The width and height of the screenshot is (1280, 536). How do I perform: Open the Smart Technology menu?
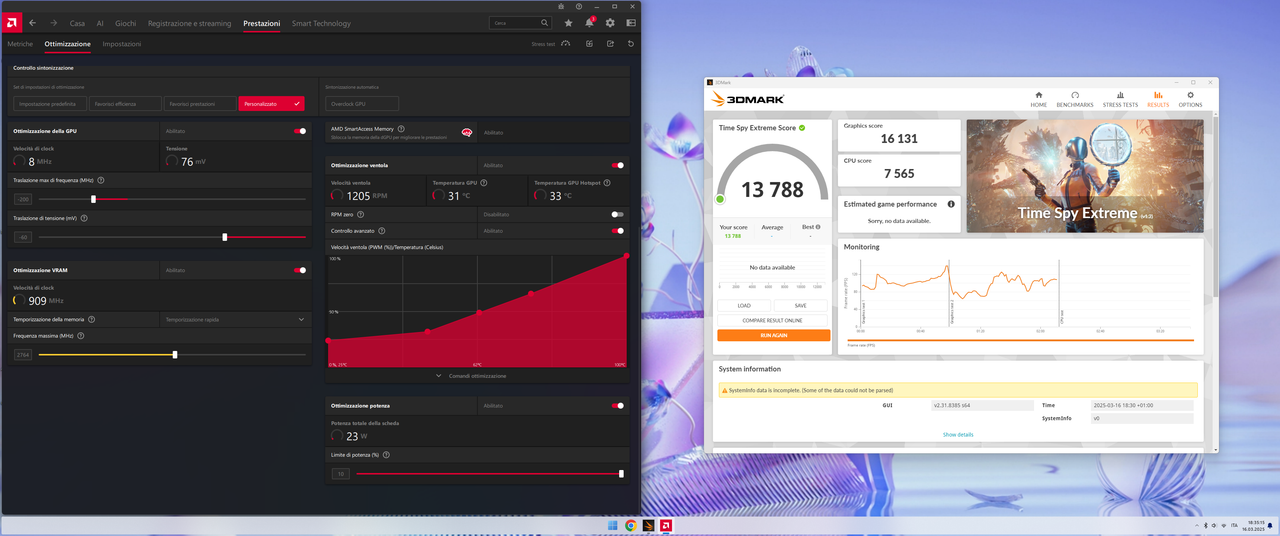pos(321,23)
